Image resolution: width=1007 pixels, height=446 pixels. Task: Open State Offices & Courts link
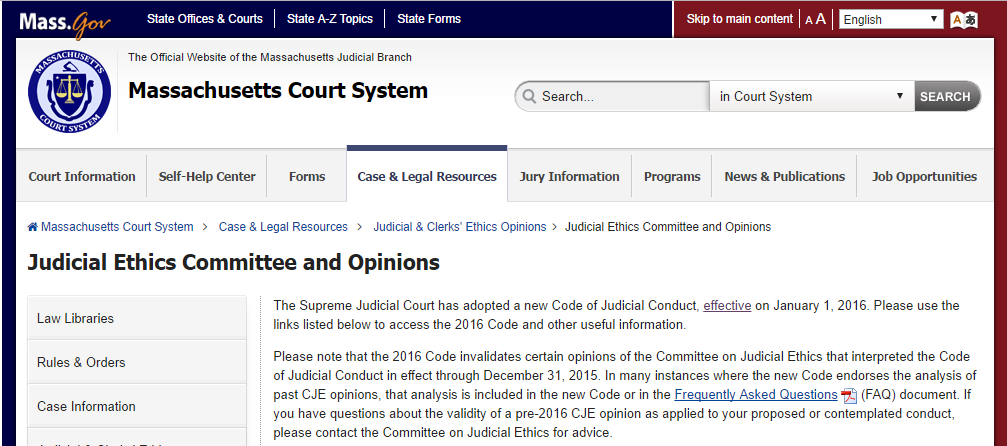click(x=205, y=19)
